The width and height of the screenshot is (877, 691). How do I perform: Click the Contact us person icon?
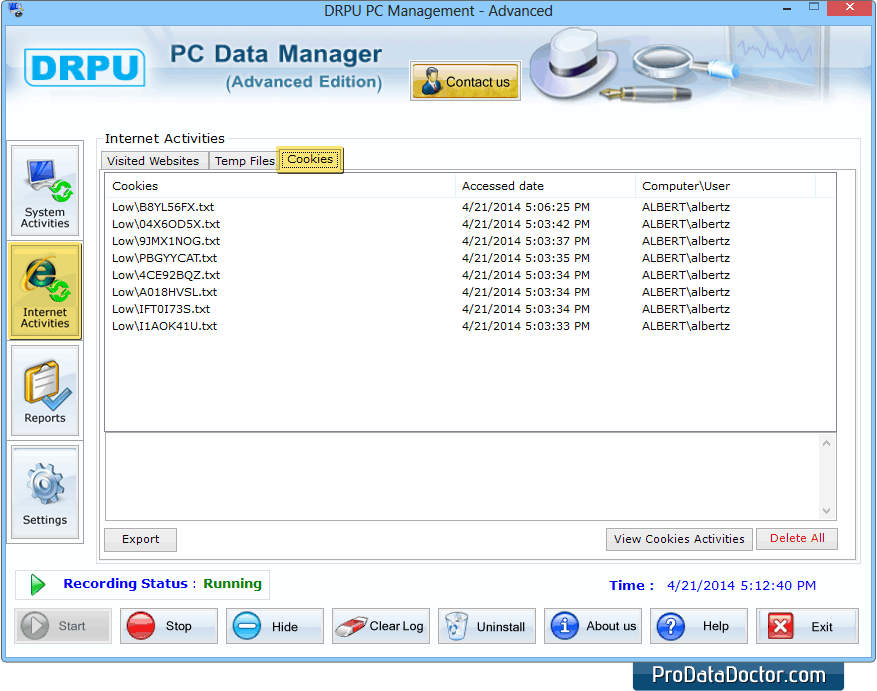431,81
